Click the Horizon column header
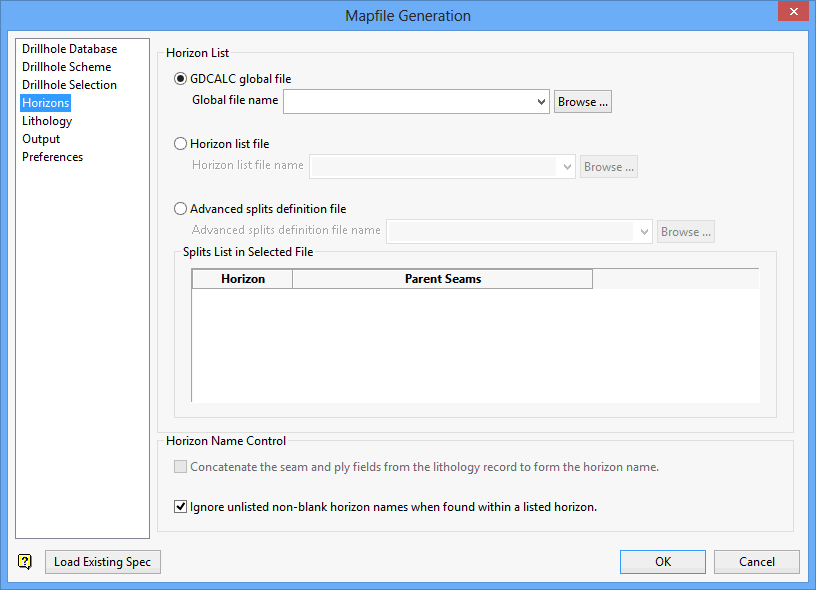 tap(242, 279)
